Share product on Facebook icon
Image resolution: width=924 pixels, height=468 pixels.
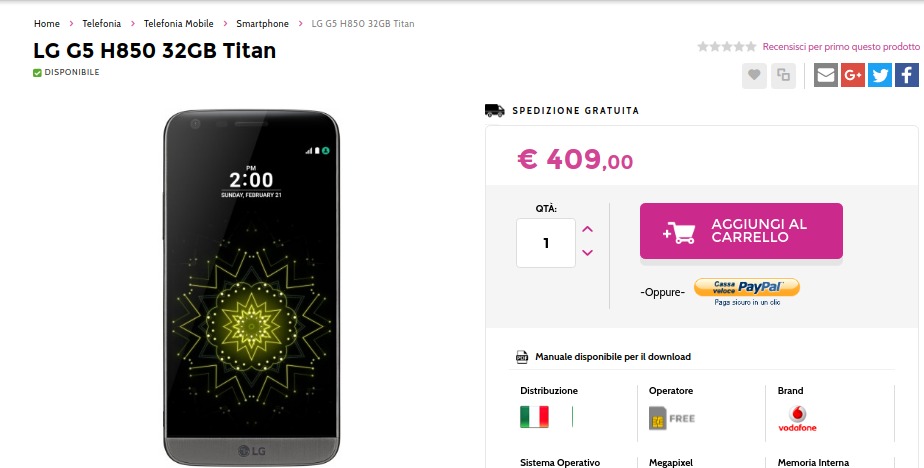[x=907, y=75]
